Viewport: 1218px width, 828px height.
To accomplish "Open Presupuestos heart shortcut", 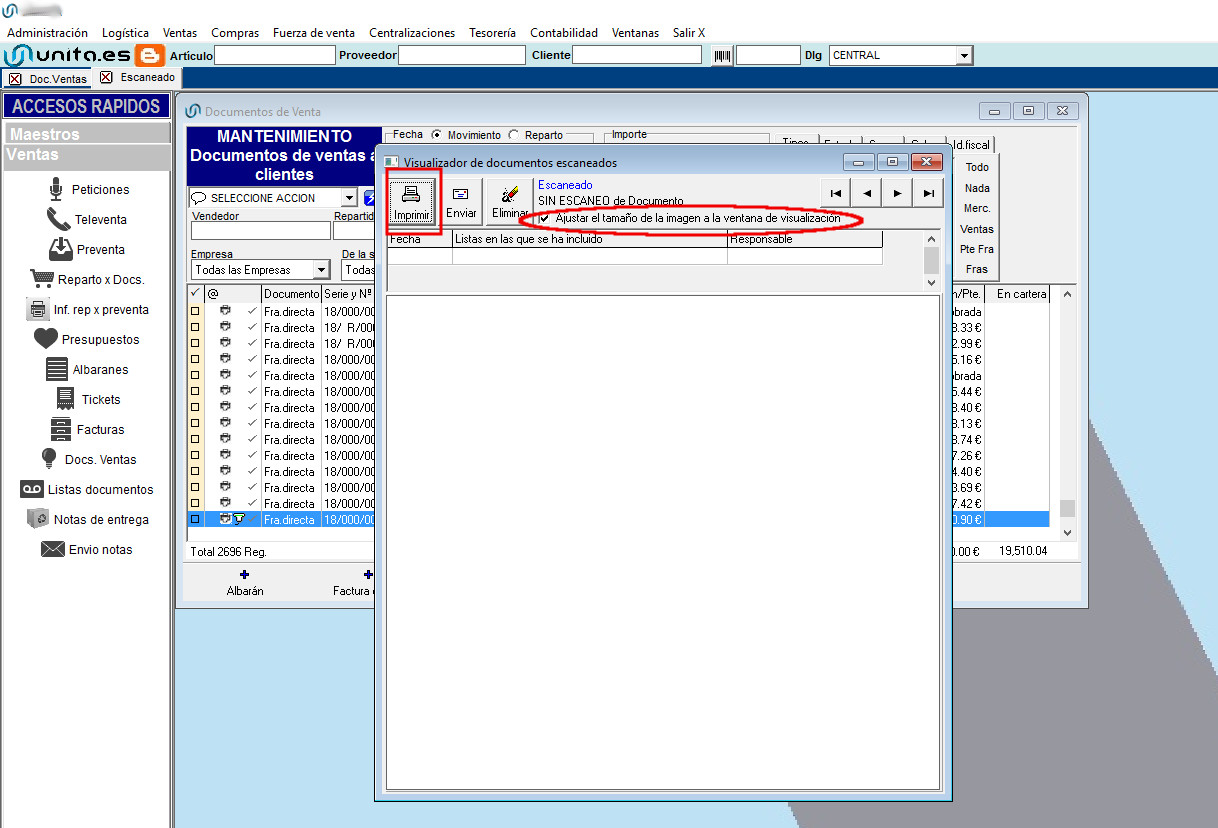I will [x=87, y=339].
